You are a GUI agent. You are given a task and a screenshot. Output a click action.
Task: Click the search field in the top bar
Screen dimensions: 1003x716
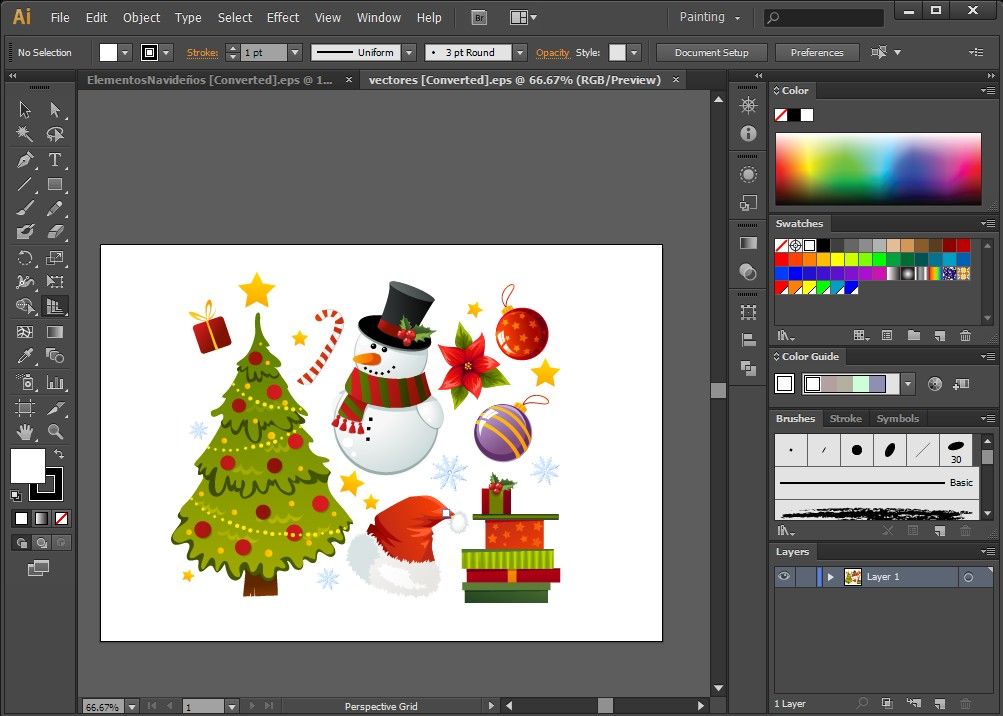pyautogui.click(x=825, y=17)
